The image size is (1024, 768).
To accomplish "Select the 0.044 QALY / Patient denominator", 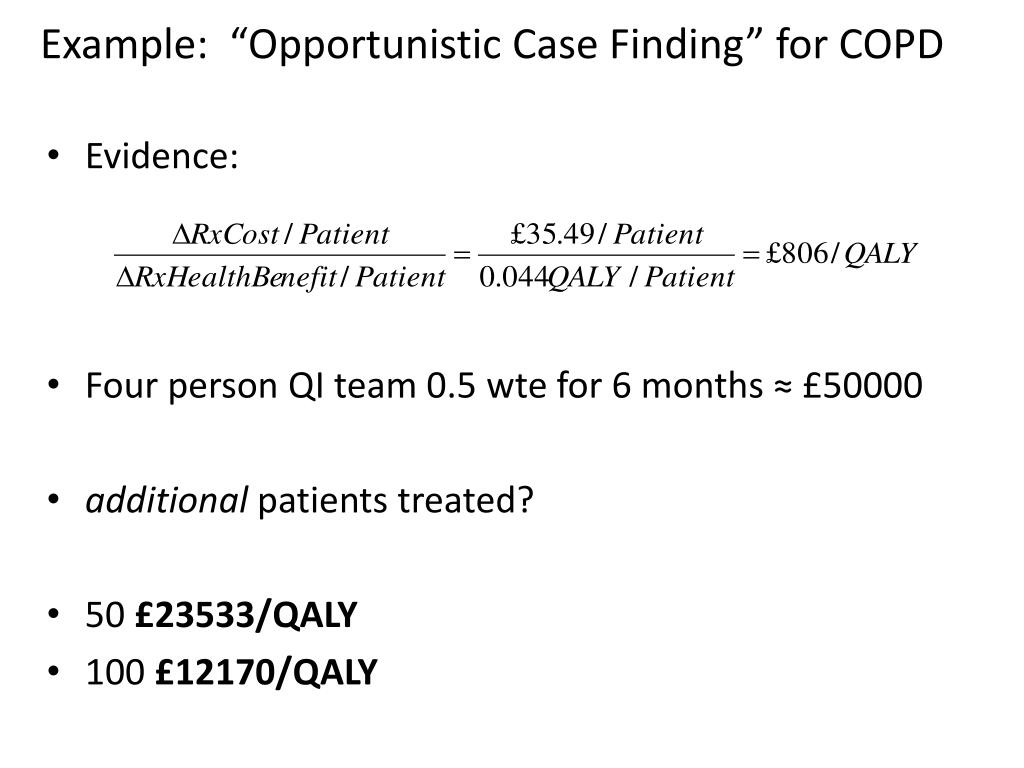I will 607,277.
